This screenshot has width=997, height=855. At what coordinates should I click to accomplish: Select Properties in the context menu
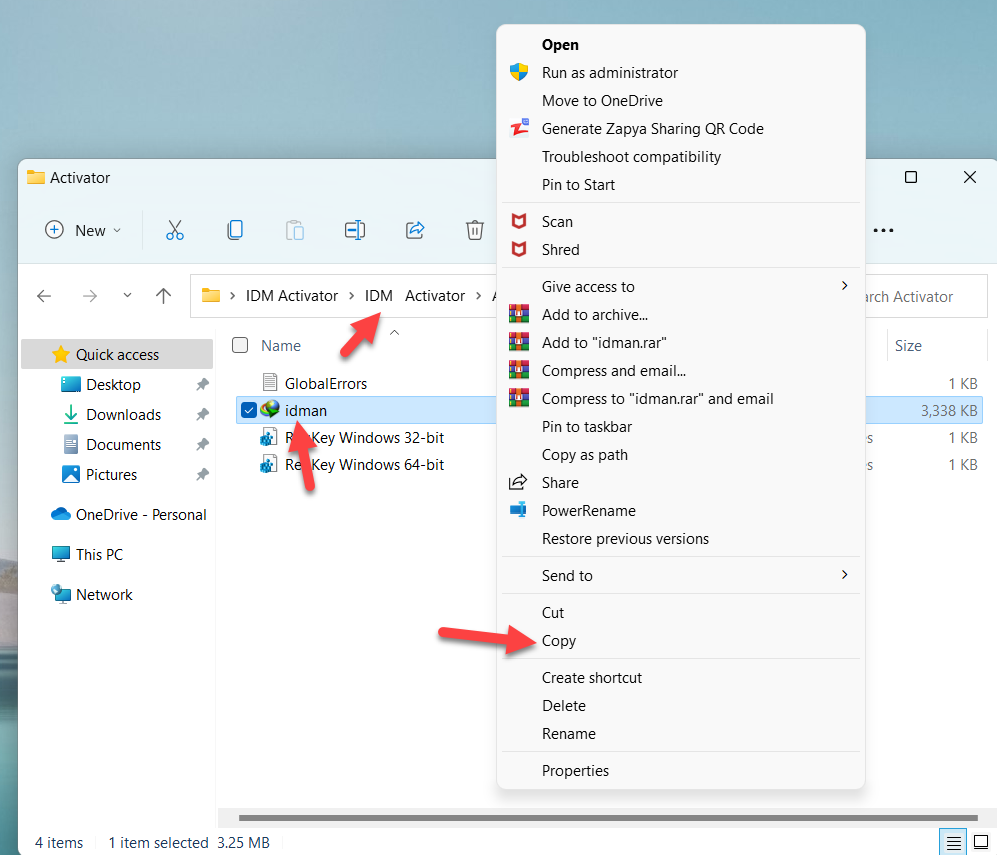coord(575,770)
